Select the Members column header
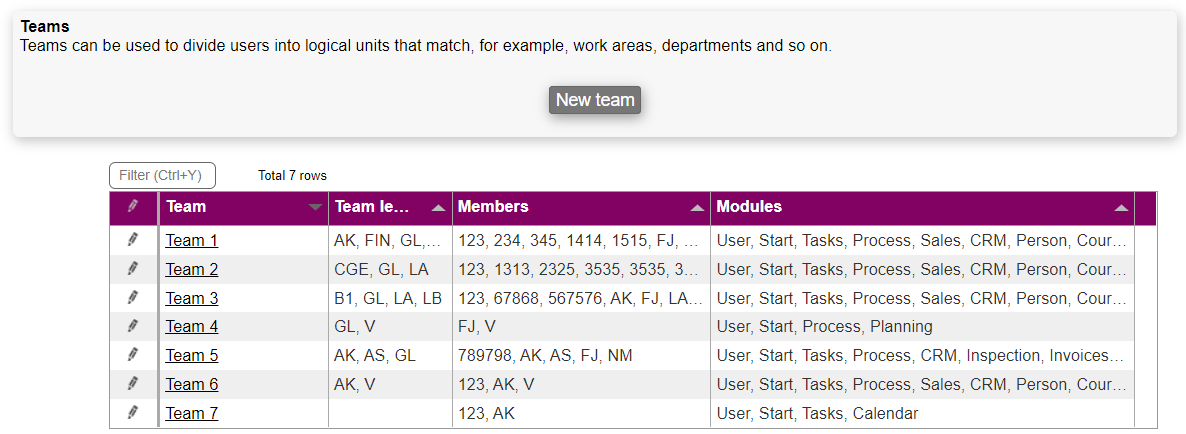Screen dimensions: 1186x434 [x=492, y=207]
